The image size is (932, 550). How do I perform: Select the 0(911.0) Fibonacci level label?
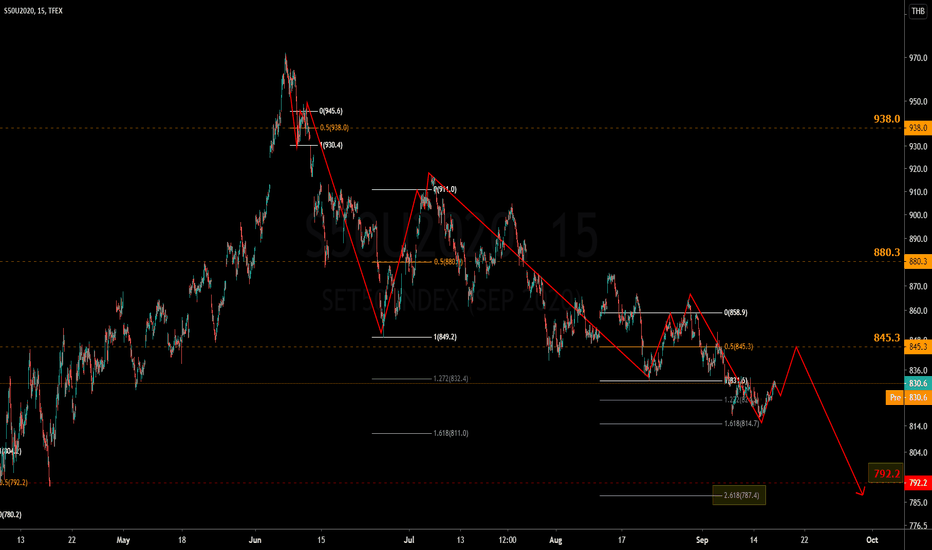pos(445,190)
